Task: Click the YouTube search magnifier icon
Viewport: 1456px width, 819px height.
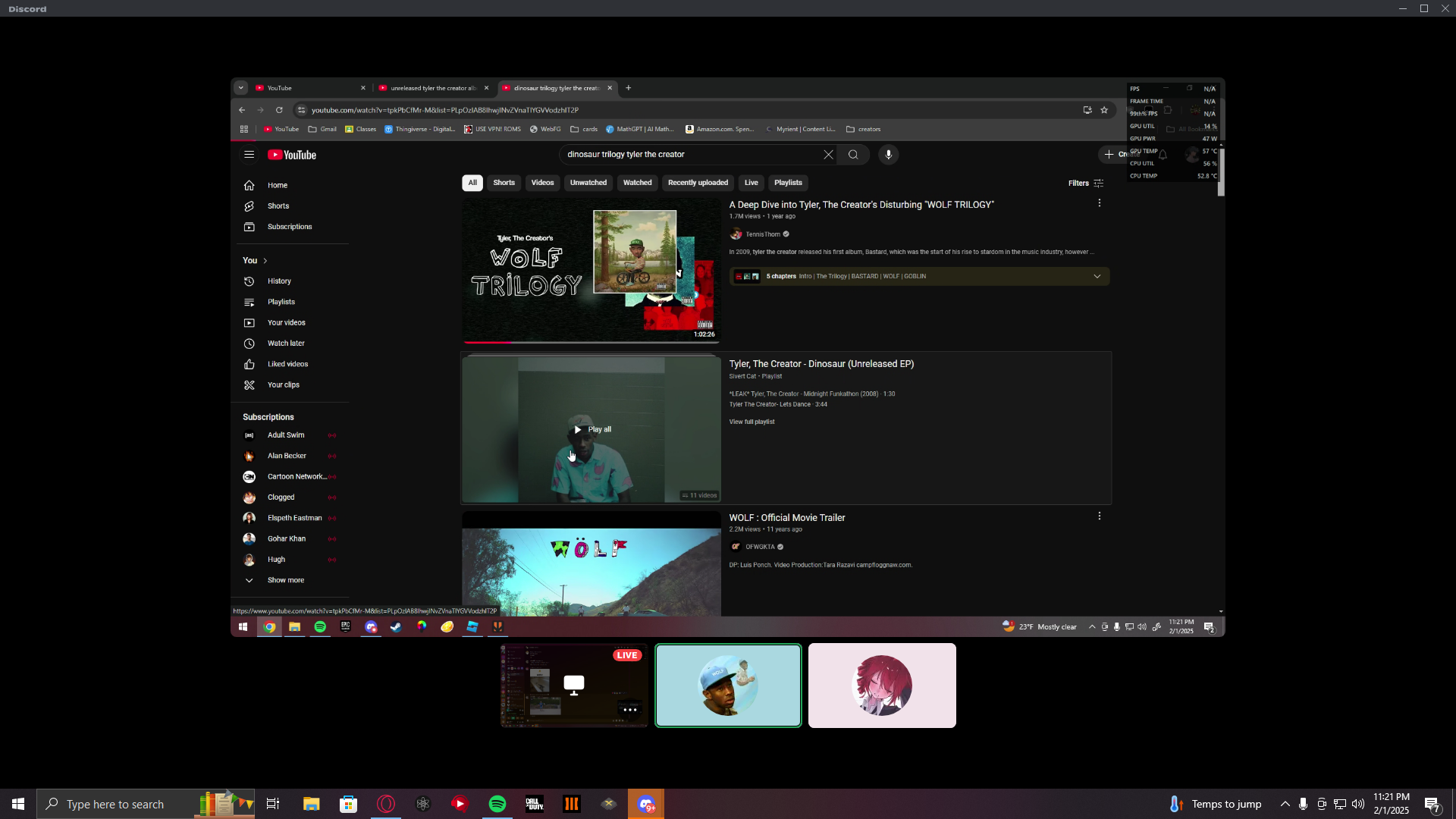Action: pos(853,155)
